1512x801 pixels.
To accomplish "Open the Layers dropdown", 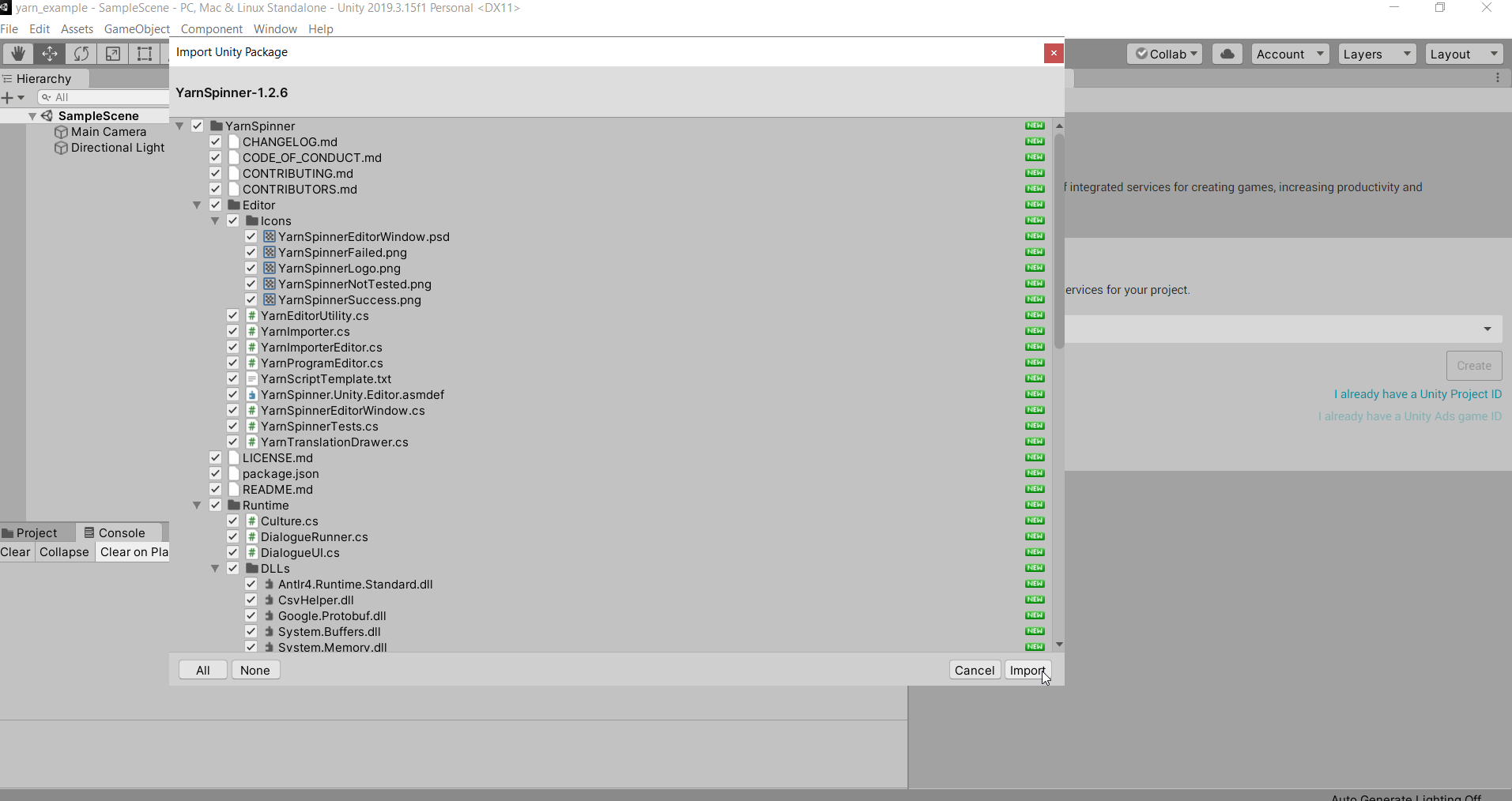I will [1376, 54].
